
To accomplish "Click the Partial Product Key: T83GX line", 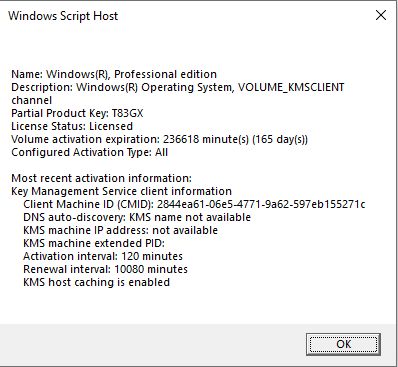I will (x=77, y=113).
